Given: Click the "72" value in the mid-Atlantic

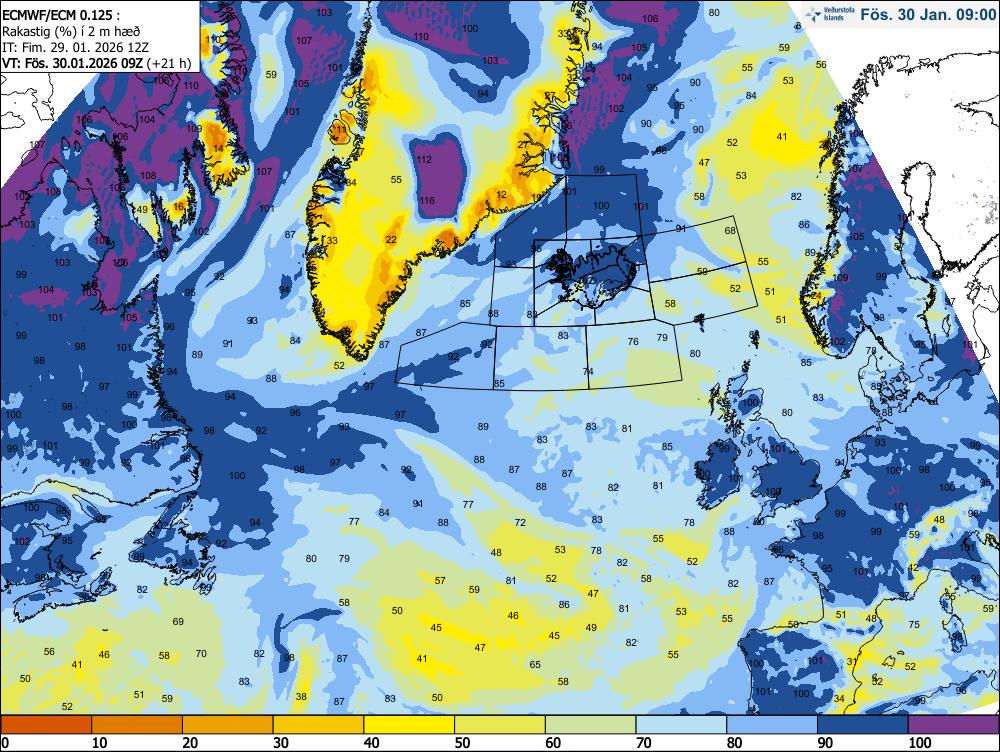Looking at the screenshot, I should click(520, 522).
